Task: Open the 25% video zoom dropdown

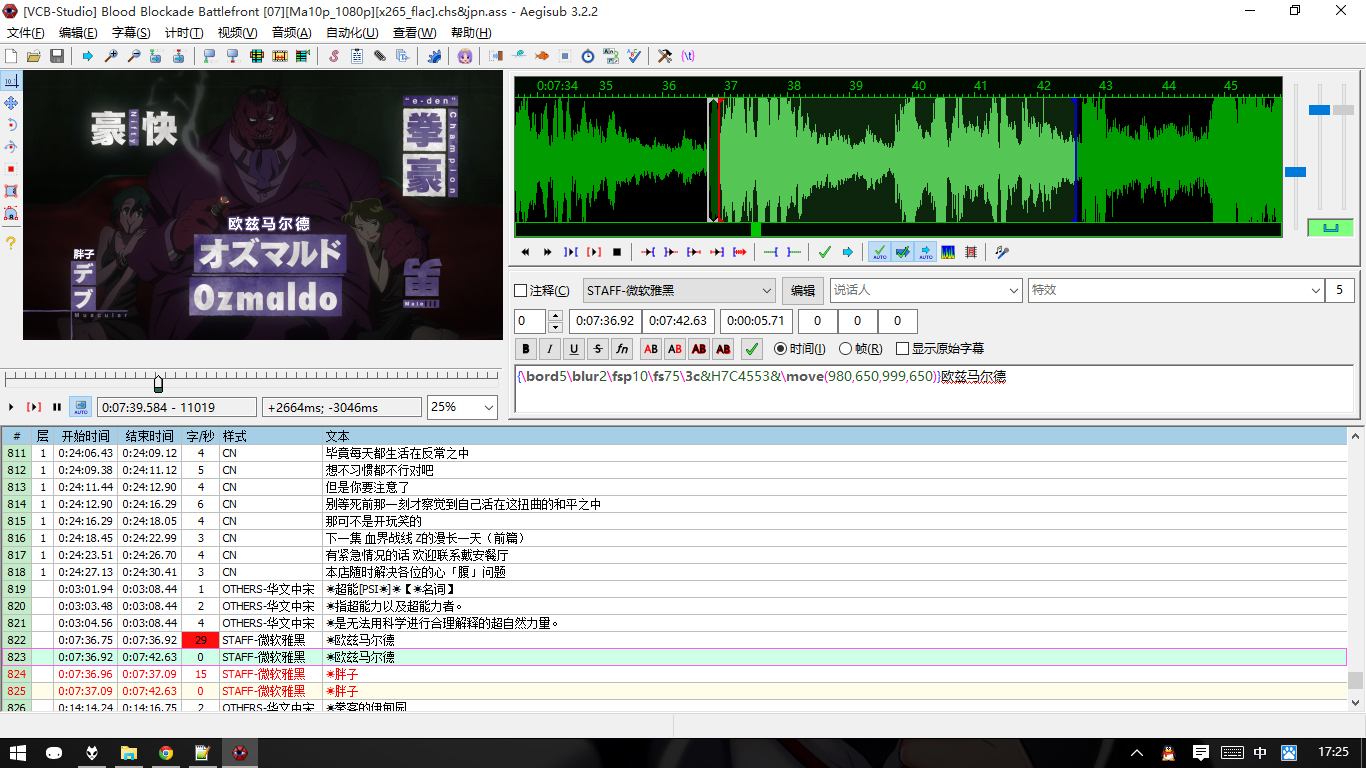Action: [462, 407]
